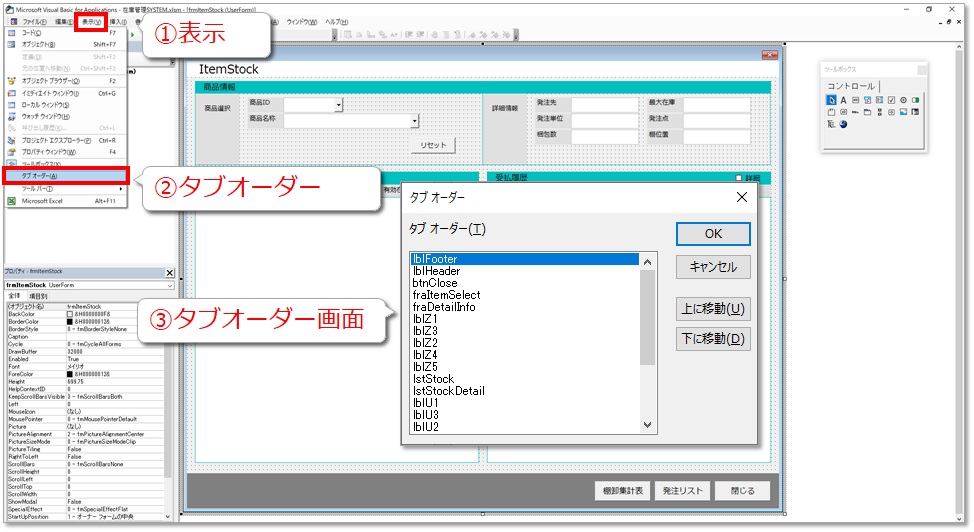Click the リセット button on the form
This screenshot has width=974, height=532.
click(433, 145)
